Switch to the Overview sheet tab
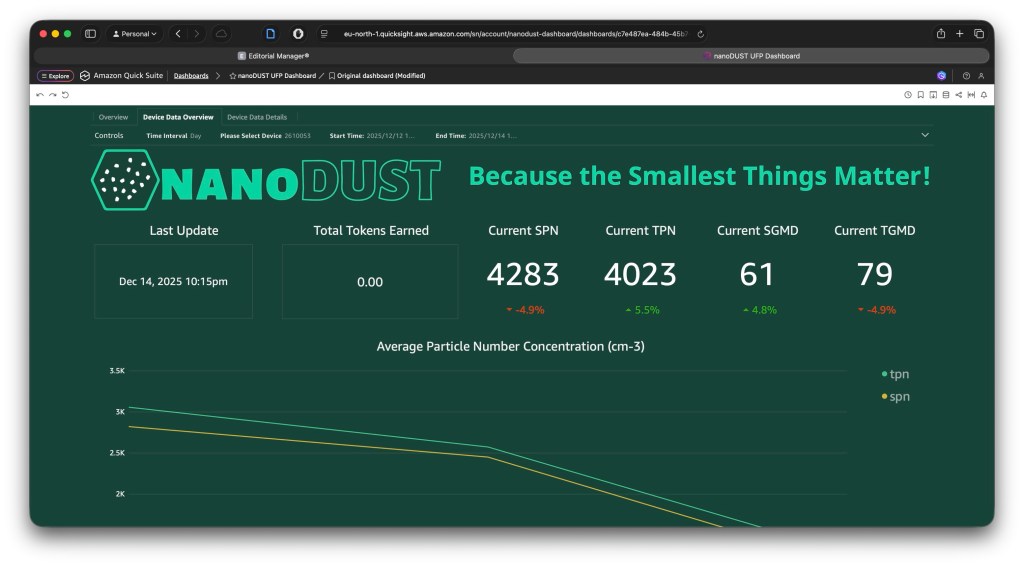The width and height of the screenshot is (1024, 566). [113, 117]
